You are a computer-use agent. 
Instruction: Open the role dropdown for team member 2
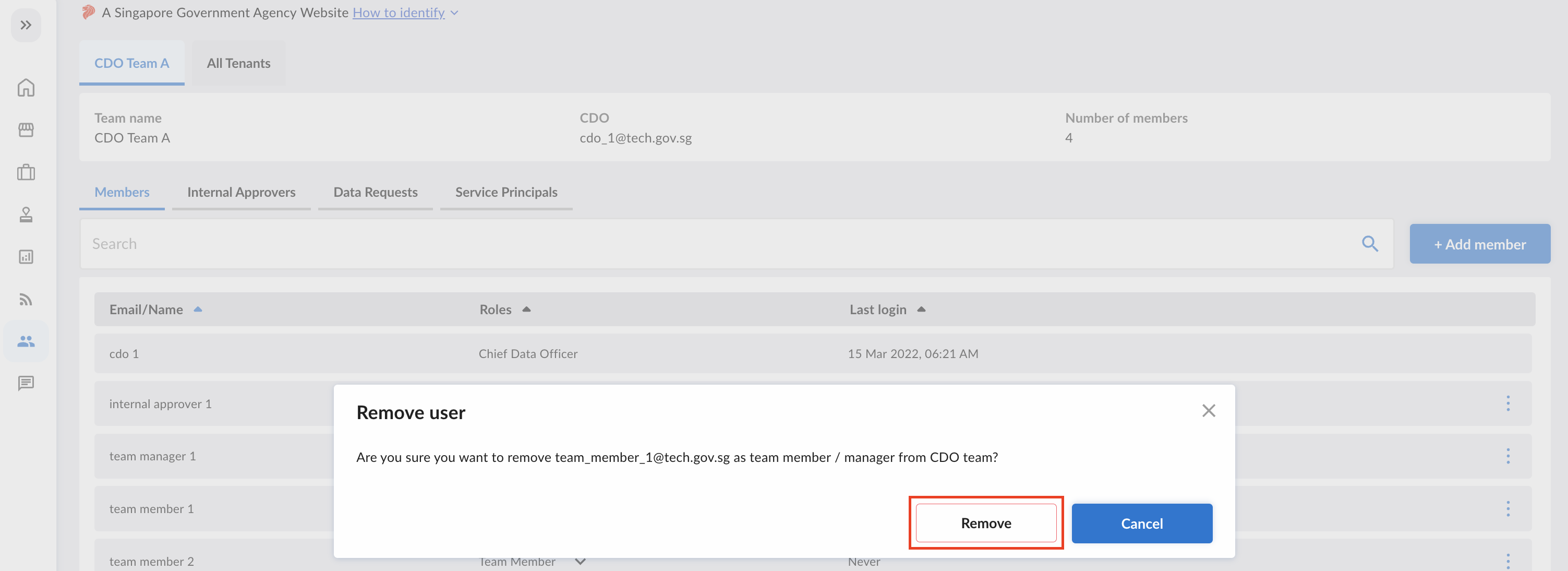[580, 561]
